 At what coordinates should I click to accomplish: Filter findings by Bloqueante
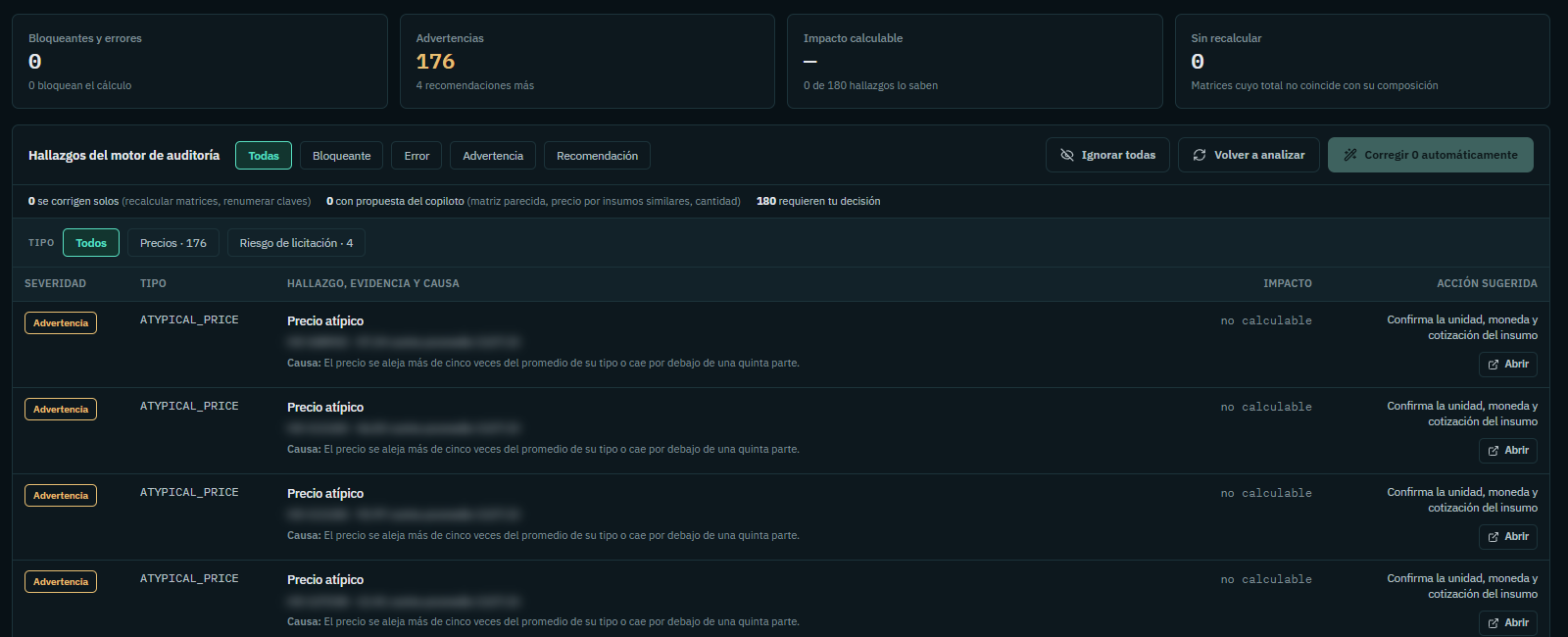click(341, 156)
